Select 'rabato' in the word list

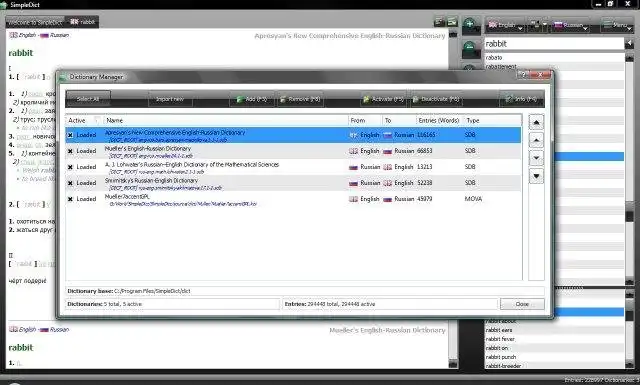click(x=554, y=58)
